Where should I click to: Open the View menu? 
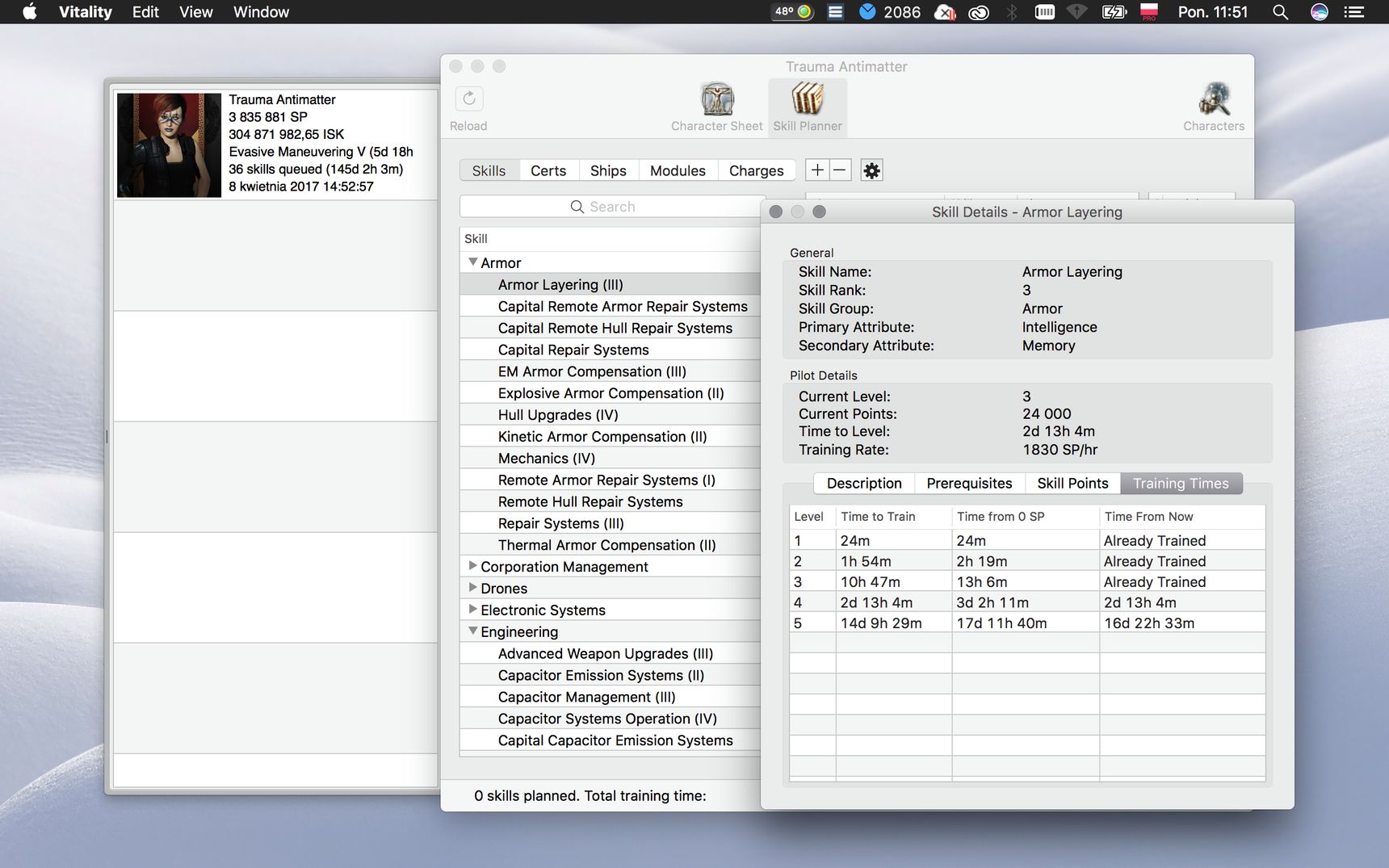pos(196,12)
